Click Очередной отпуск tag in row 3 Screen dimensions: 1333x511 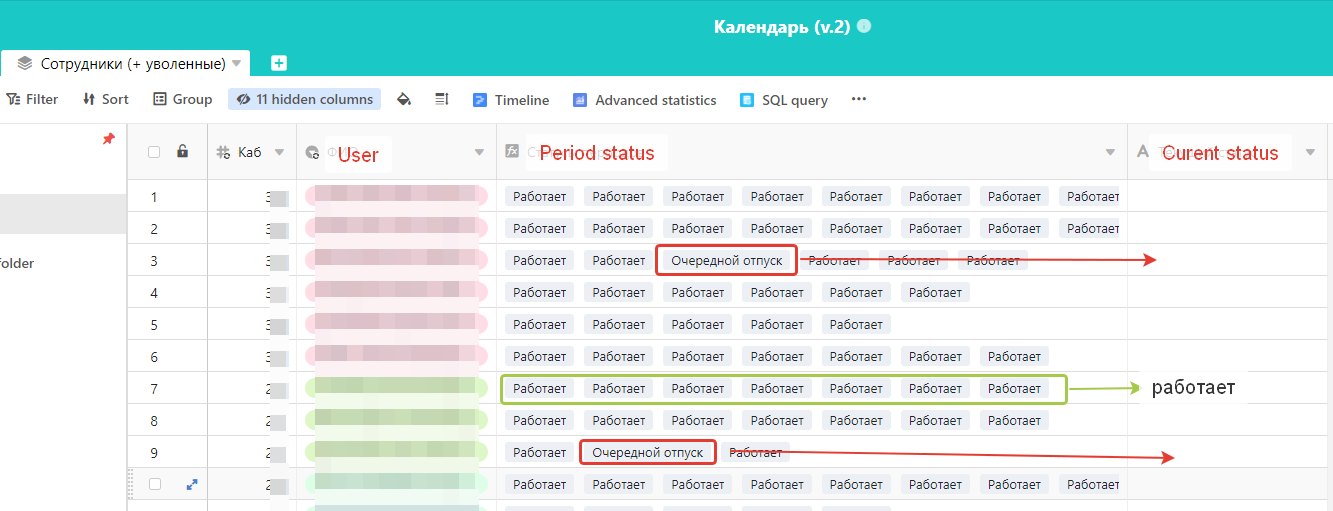pos(726,261)
